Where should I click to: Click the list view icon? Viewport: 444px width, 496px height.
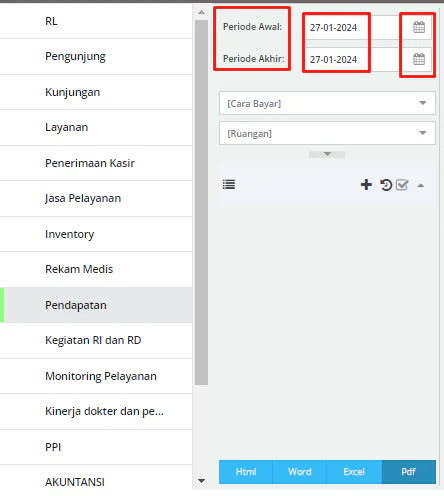tap(229, 184)
